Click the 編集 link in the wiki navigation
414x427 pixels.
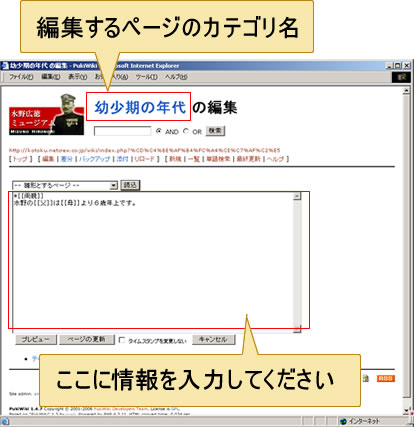[48, 159]
